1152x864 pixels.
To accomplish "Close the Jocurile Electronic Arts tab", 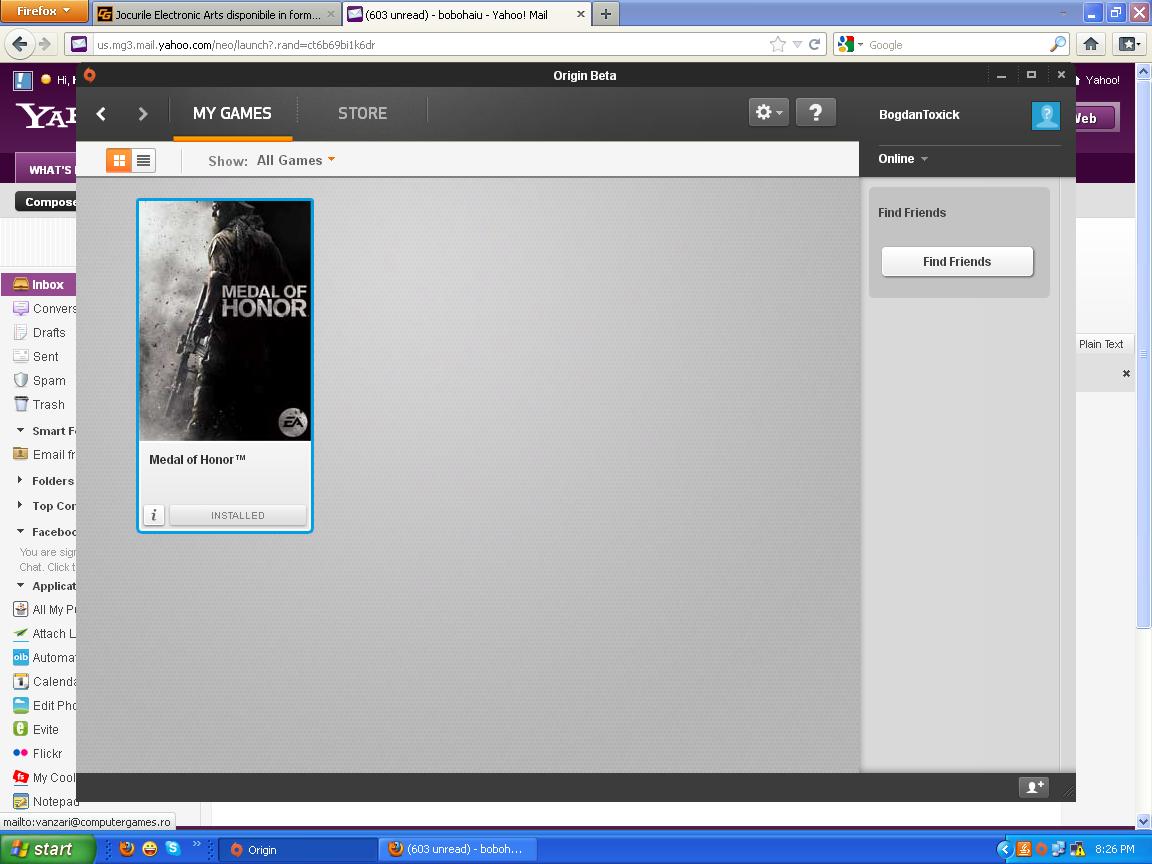I will [x=331, y=14].
